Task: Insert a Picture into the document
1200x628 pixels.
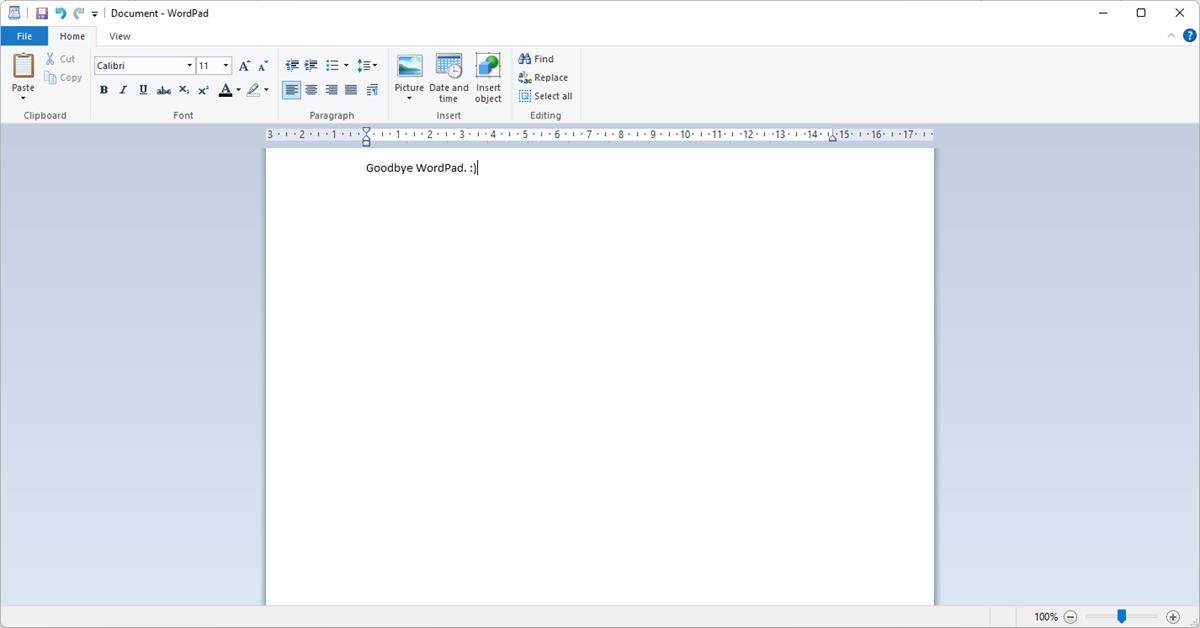Action: click(409, 72)
